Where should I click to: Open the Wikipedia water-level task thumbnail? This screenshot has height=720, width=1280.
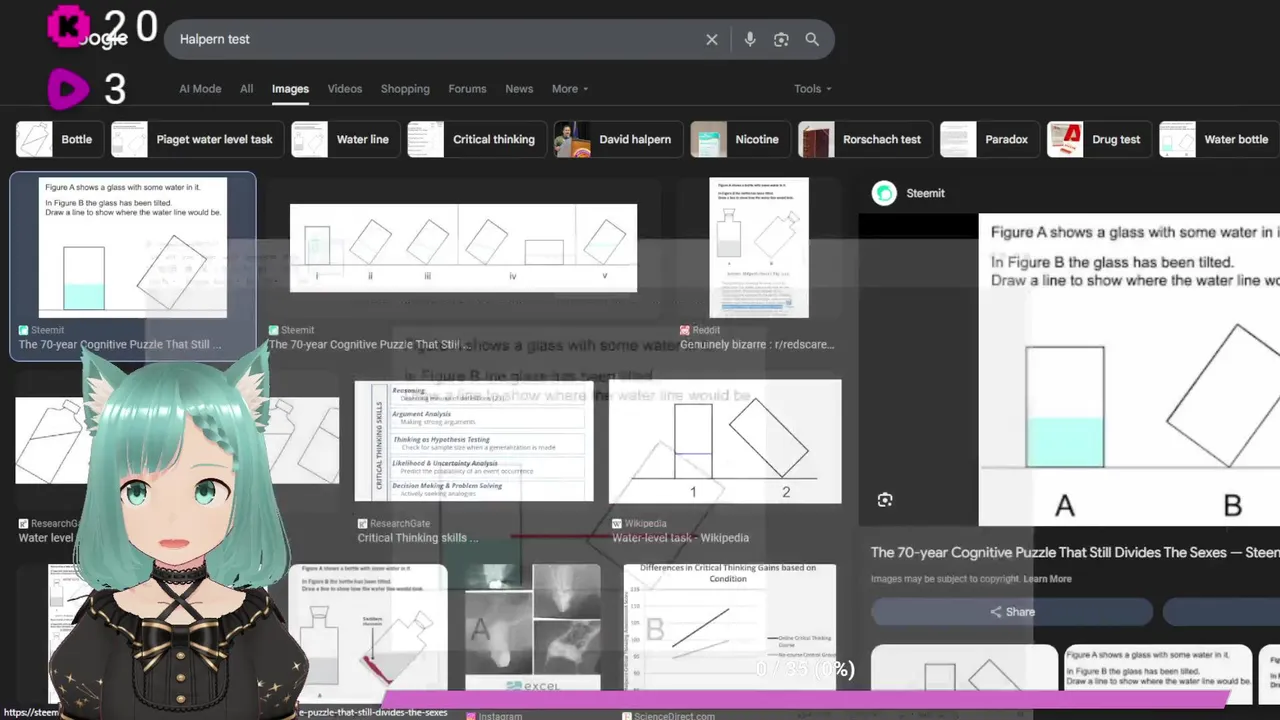(x=725, y=441)
